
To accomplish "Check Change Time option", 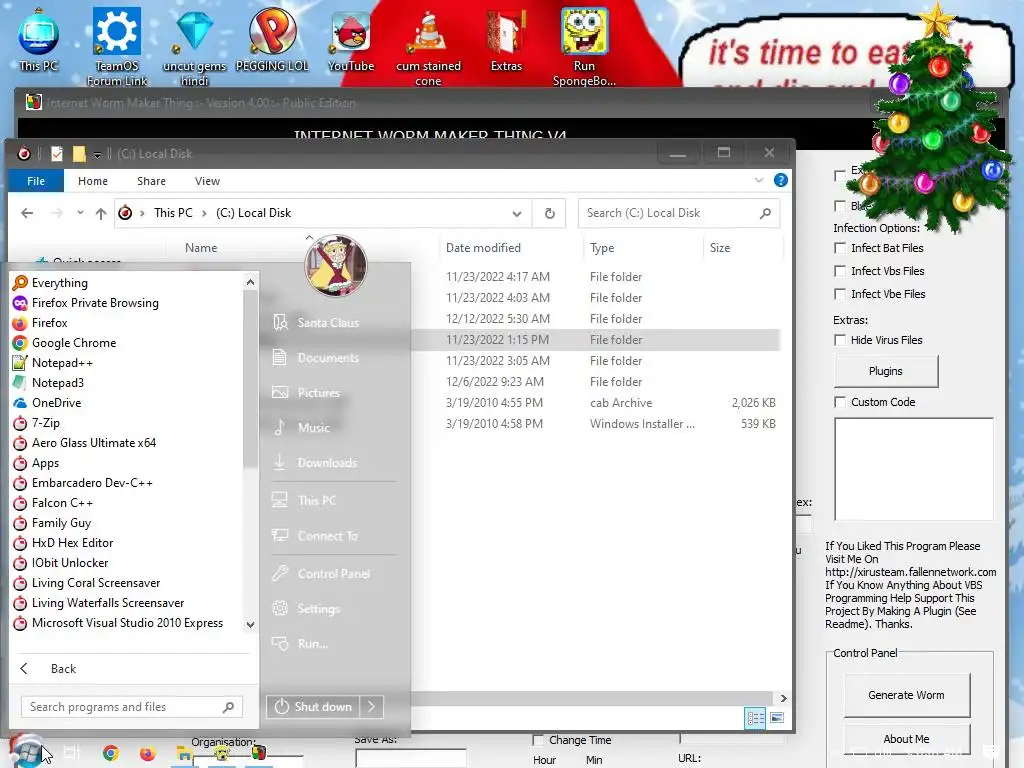I will click(x=538, y=740).
